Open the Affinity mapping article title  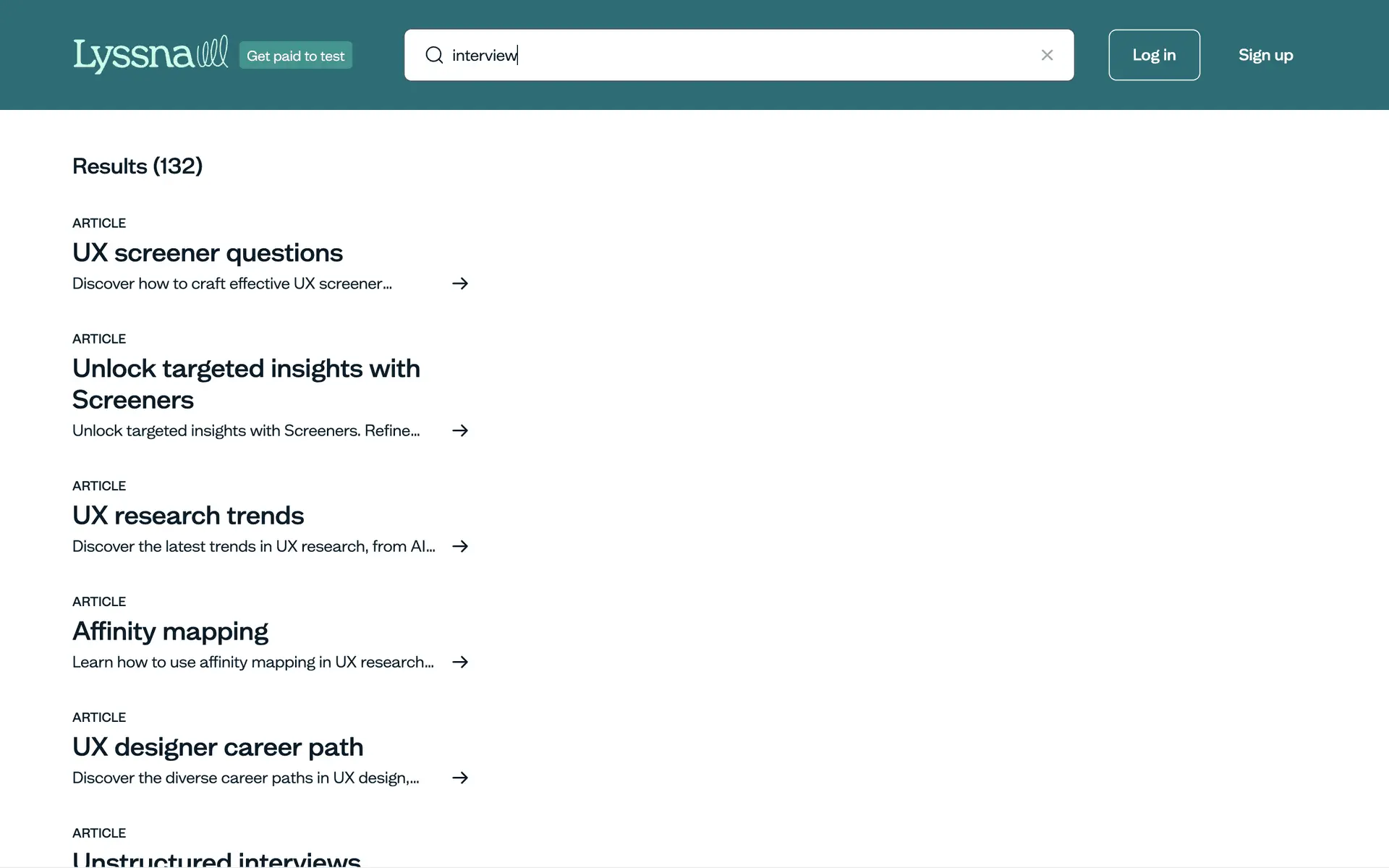[170, 631]
